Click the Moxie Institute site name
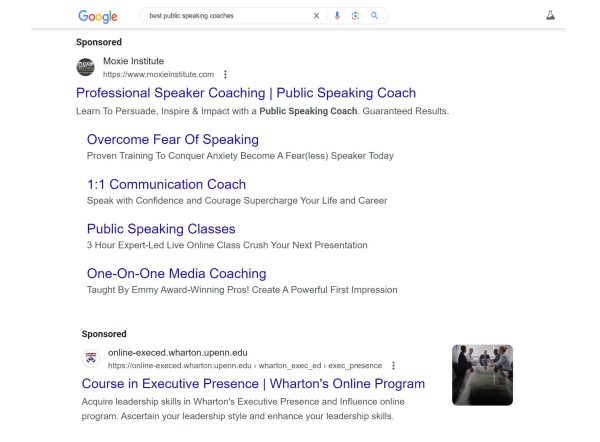The image size is (600, 442). tap(133, 61)
